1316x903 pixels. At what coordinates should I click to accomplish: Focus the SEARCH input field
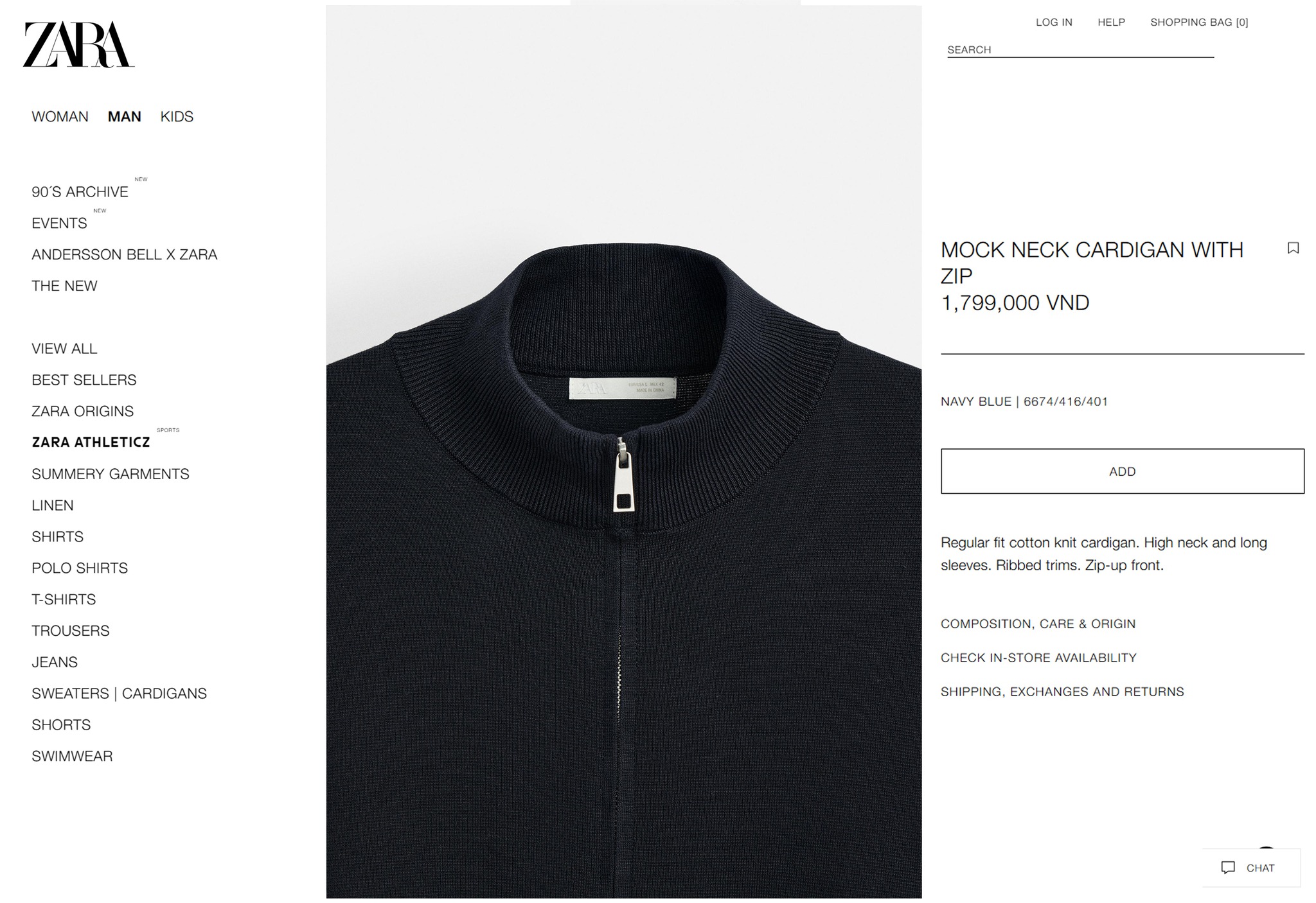pyautogui.click(x=1080, y=50)
